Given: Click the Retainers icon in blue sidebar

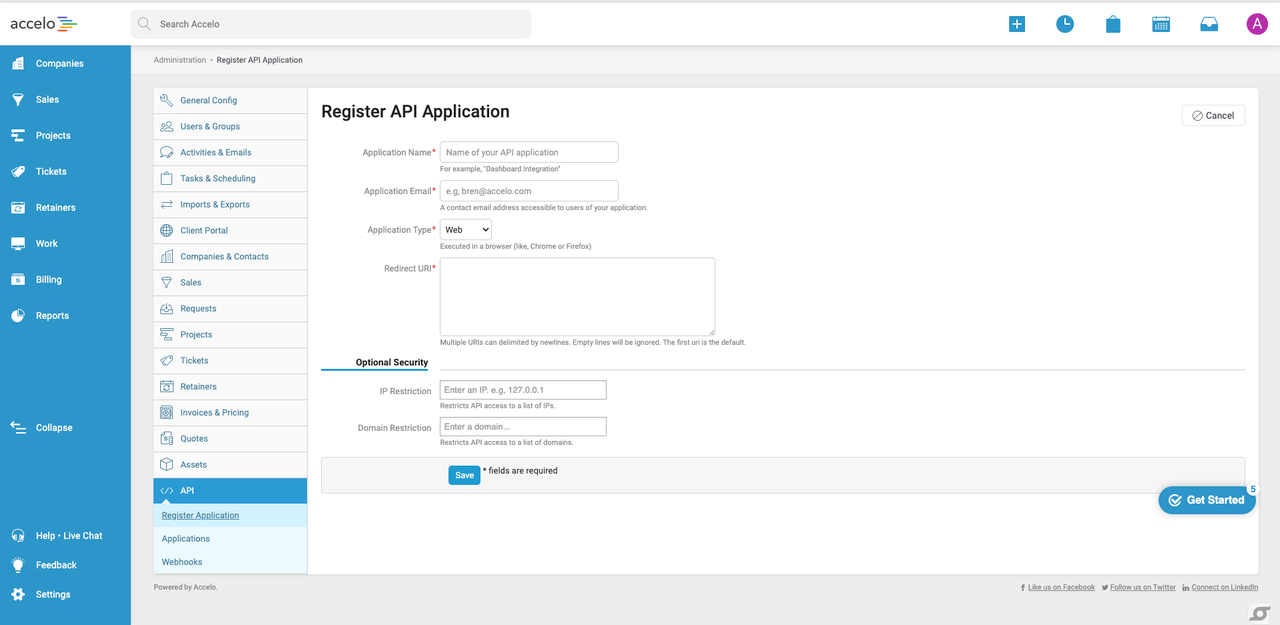Looking at the screenshot, I should (18, 207).
